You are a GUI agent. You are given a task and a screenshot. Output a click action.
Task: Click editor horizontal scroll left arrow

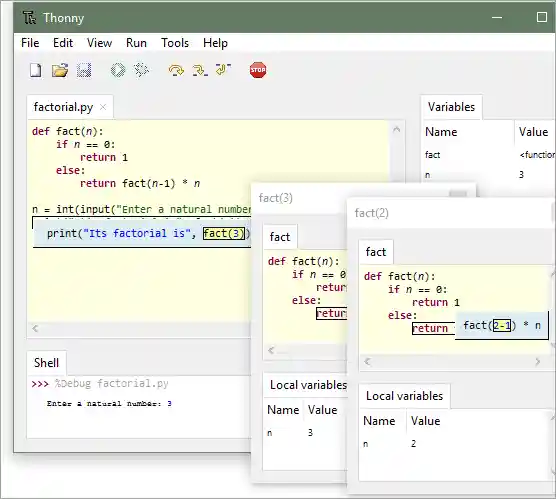tap(35, 328)
